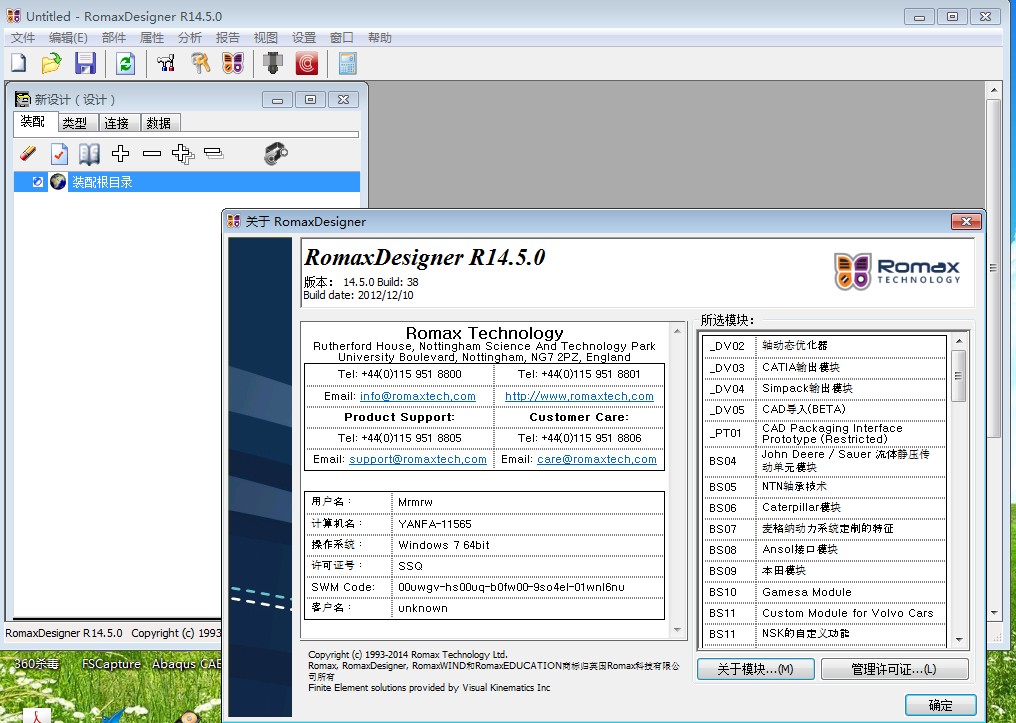
Task: Open the 分析 menu
Action: click(190, 38)
